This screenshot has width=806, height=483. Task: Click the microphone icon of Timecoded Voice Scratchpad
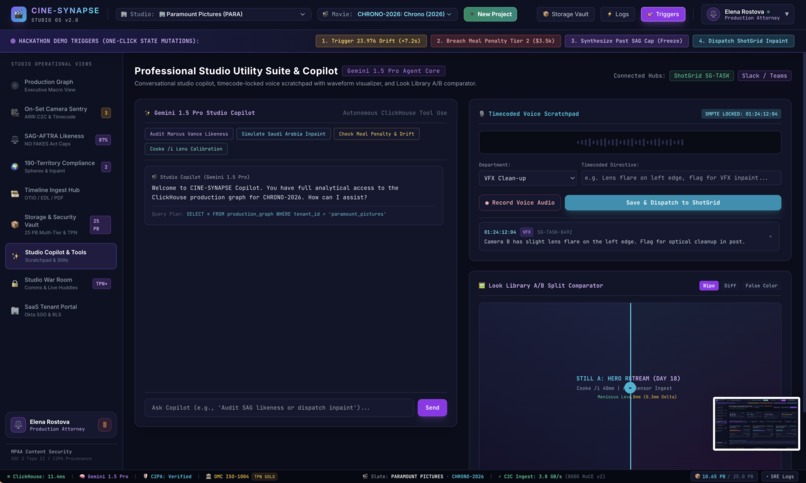[x=482, y=114]
